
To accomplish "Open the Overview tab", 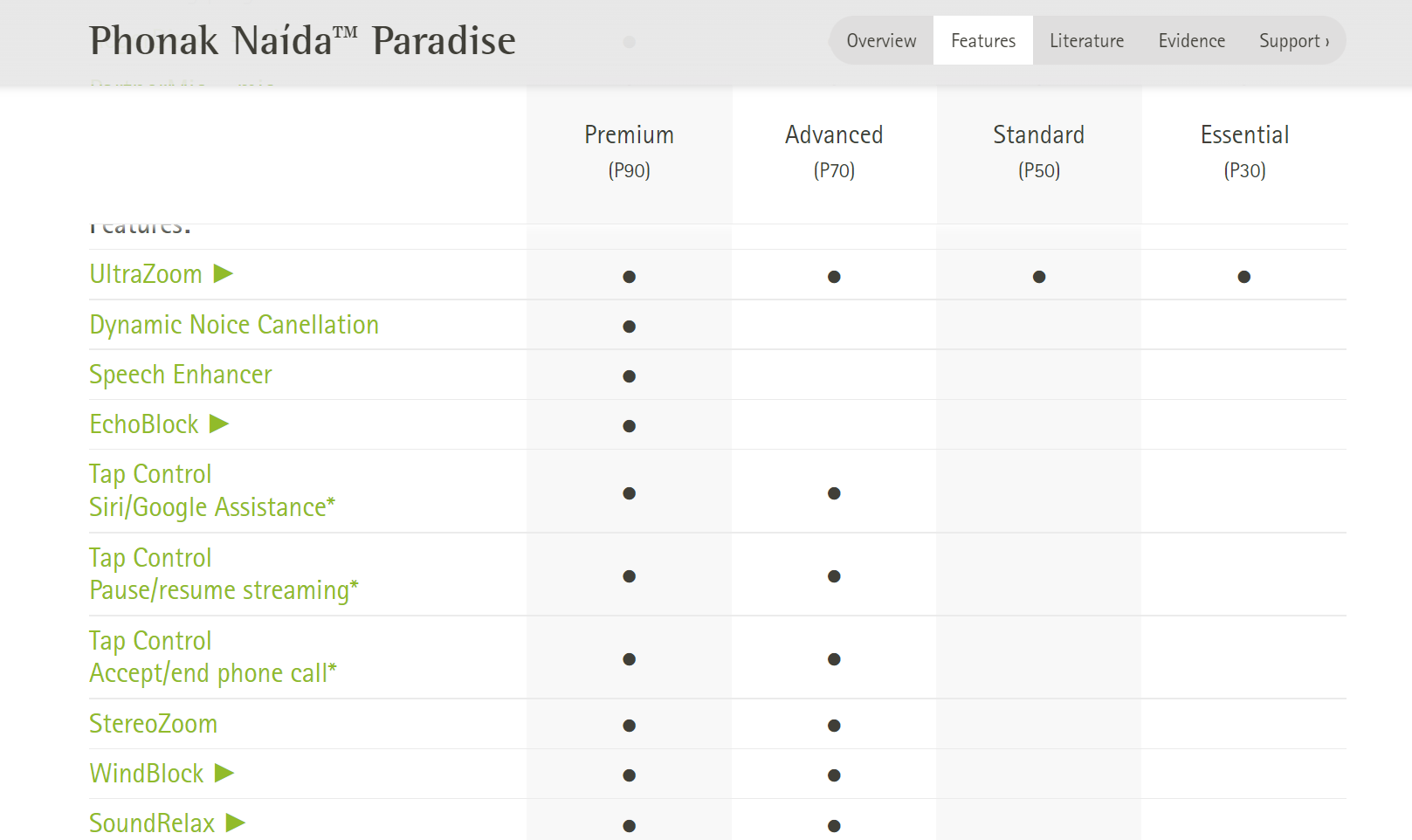I will coord(881,40).
